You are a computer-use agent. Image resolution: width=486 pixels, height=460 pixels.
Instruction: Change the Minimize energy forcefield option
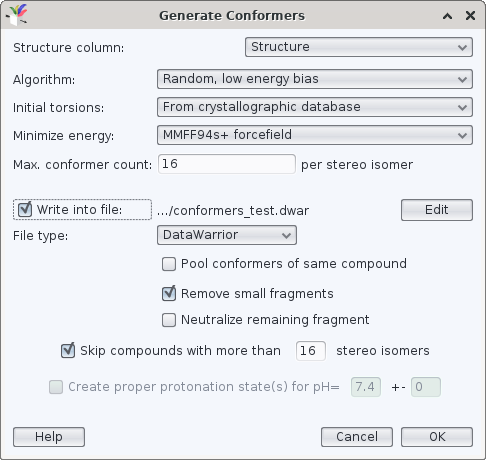click(315, 135)
